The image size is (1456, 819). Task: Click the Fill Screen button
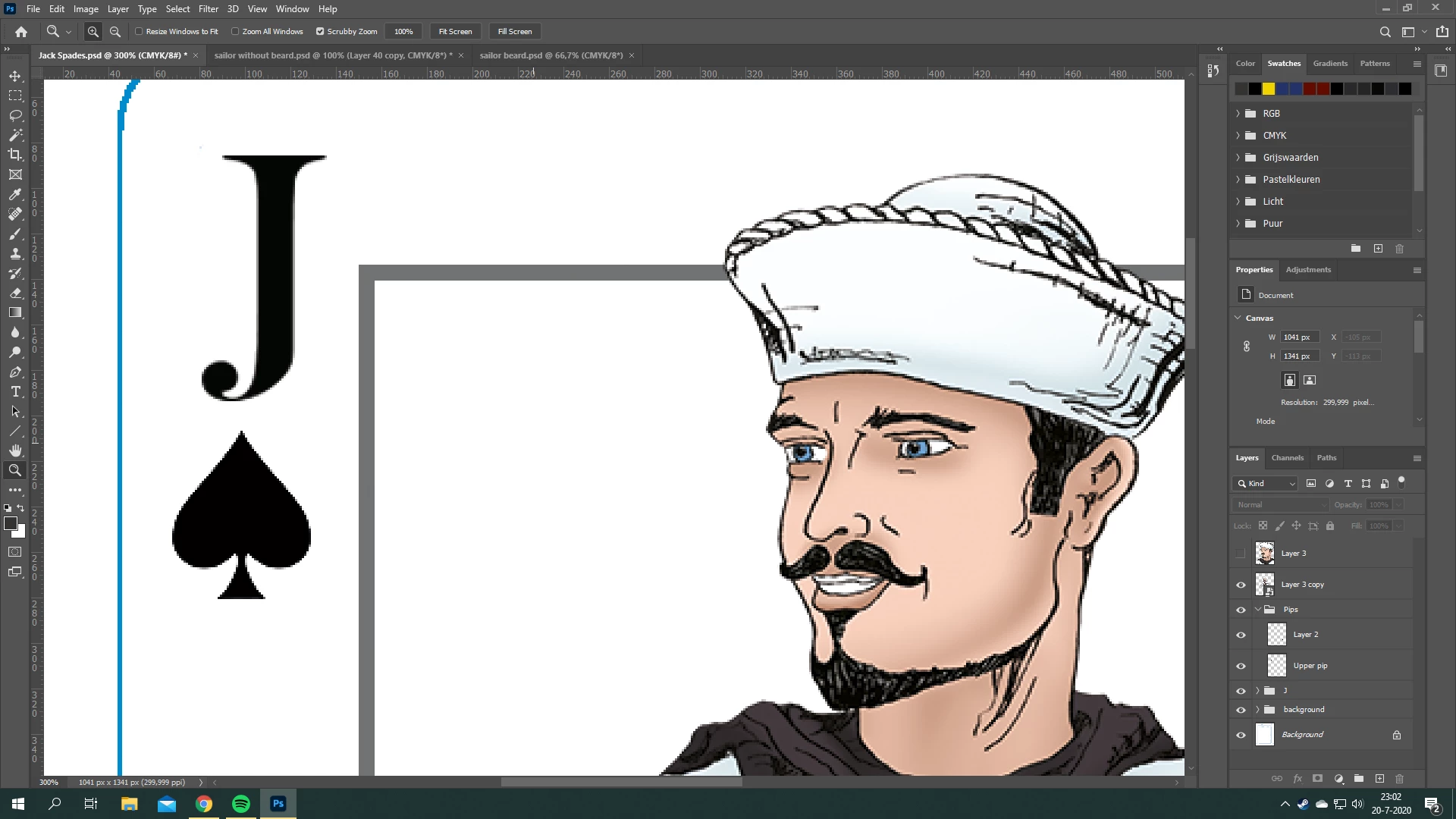click(514, 31)
